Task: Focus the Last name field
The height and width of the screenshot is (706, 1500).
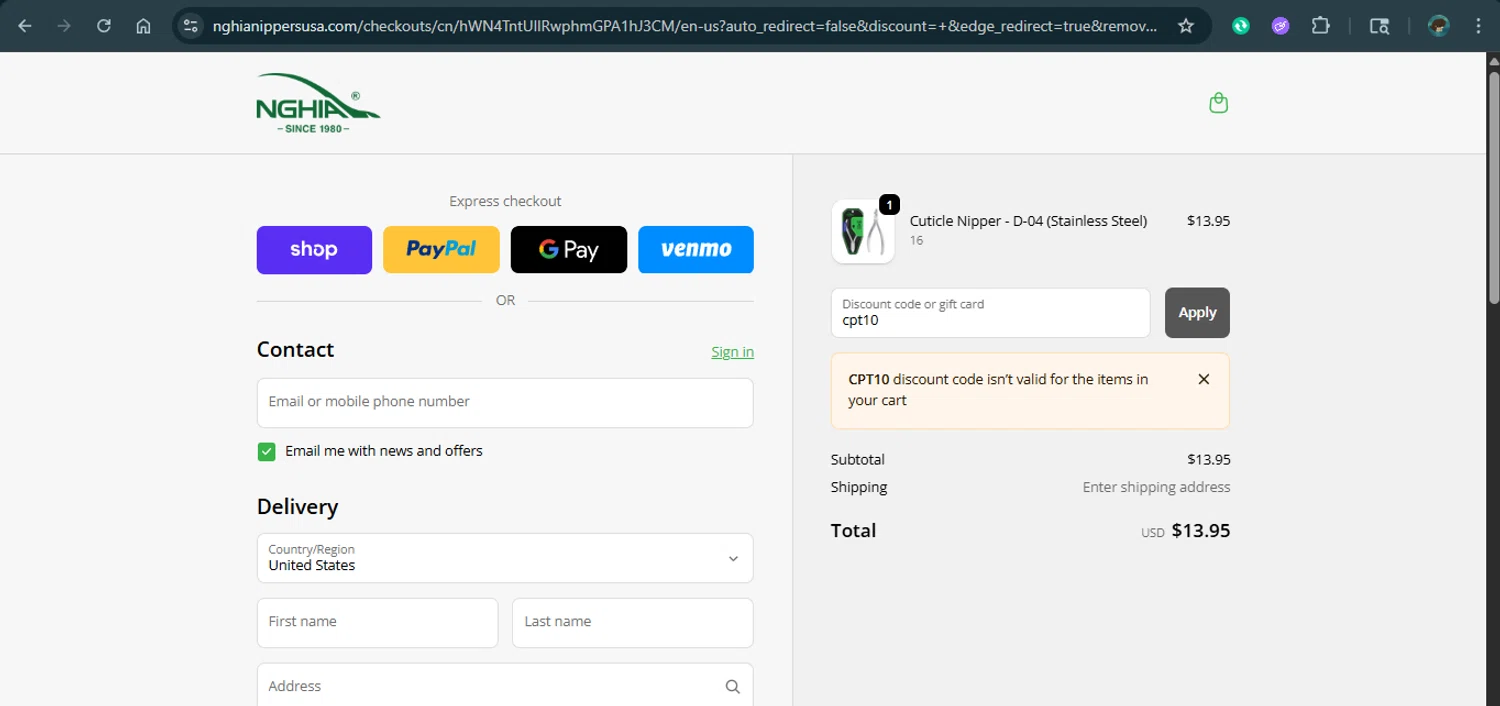Action: 632,623
